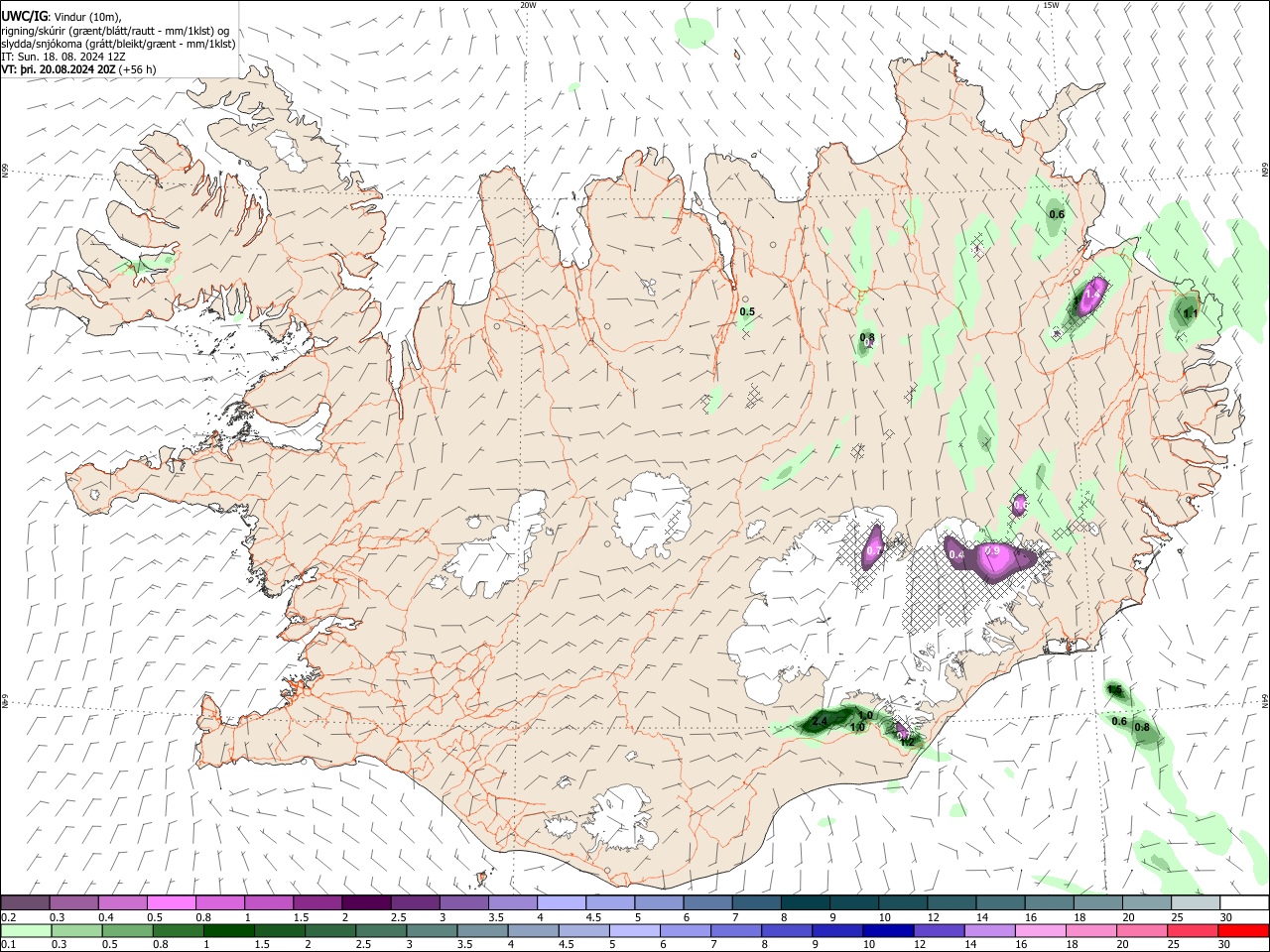Select the dark teal swatch between 8 and 9 in upper legend row

[804, 903]
